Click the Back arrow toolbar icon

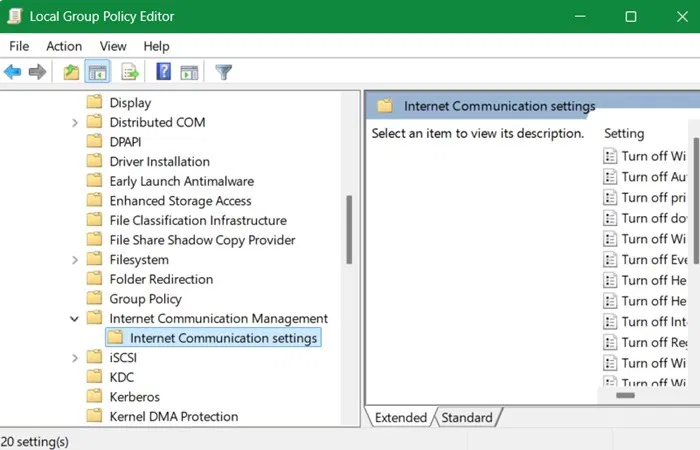click(13, 72)
